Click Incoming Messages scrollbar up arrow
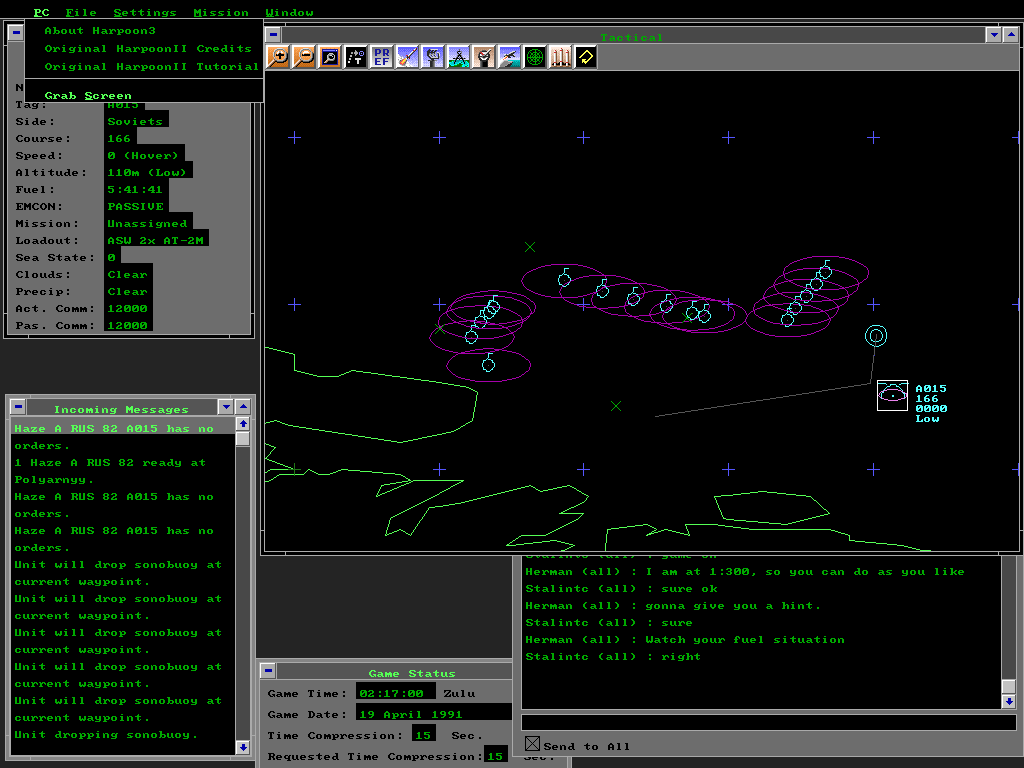 click(243, 424)
